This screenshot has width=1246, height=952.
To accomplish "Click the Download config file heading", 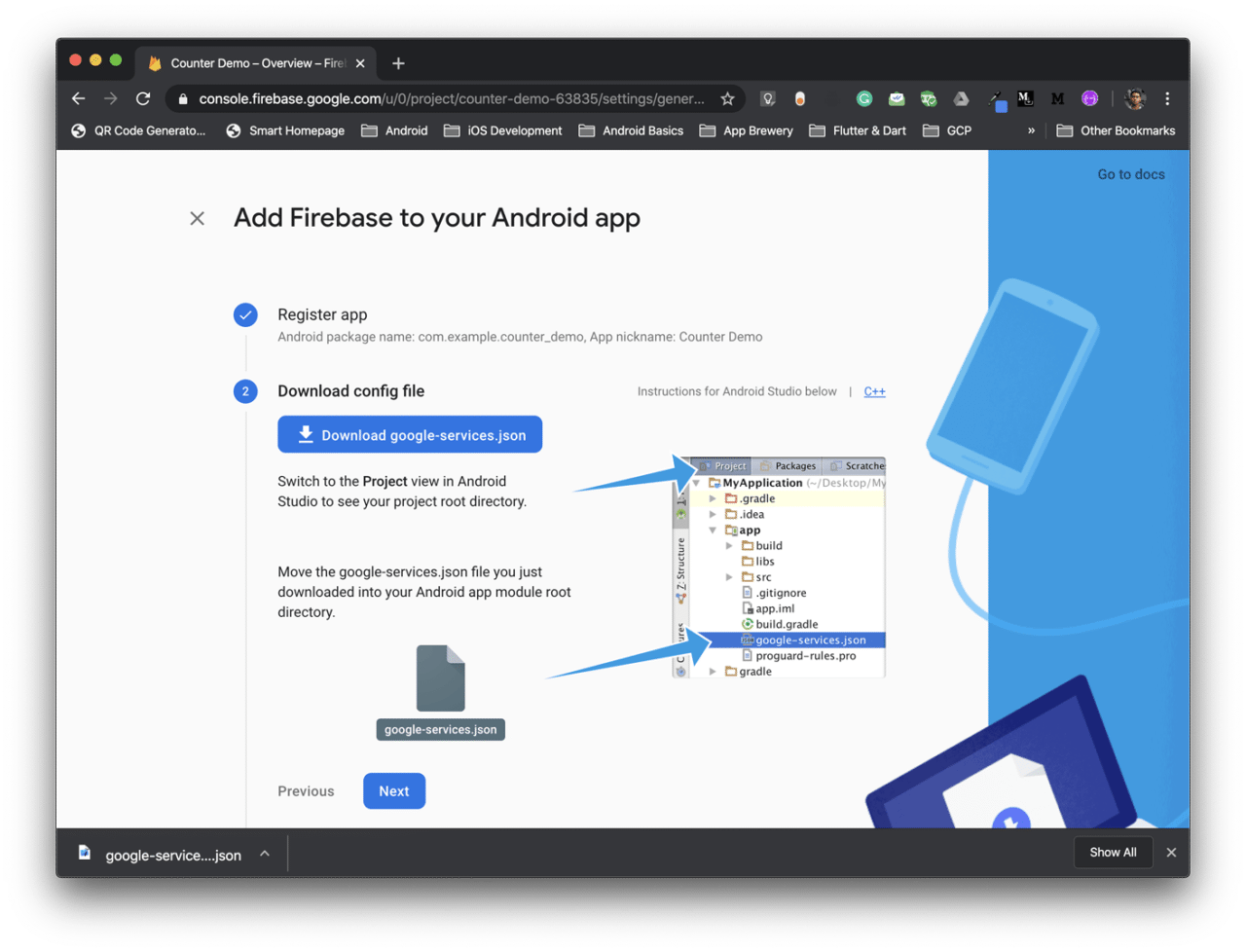I will click(350, 390).
